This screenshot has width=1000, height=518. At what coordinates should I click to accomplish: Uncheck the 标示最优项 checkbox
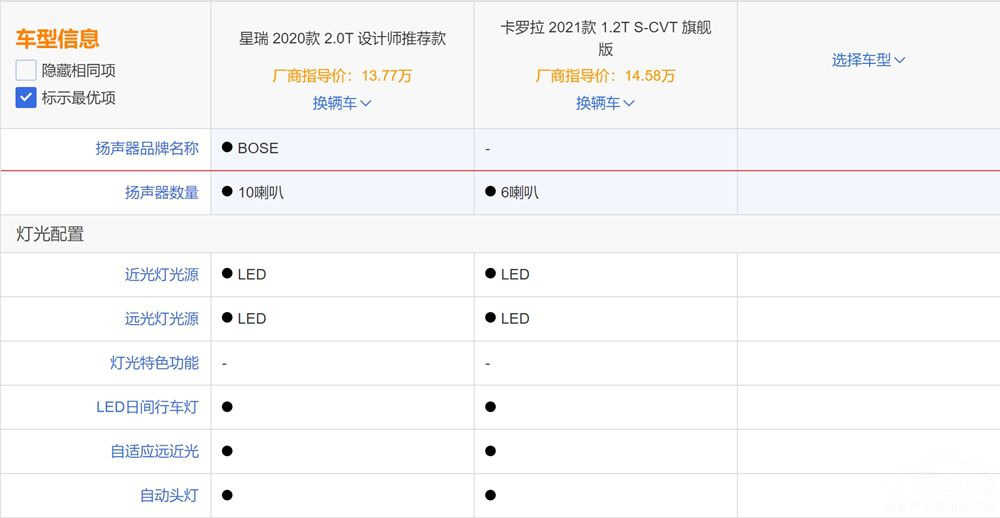pos(26,98)
